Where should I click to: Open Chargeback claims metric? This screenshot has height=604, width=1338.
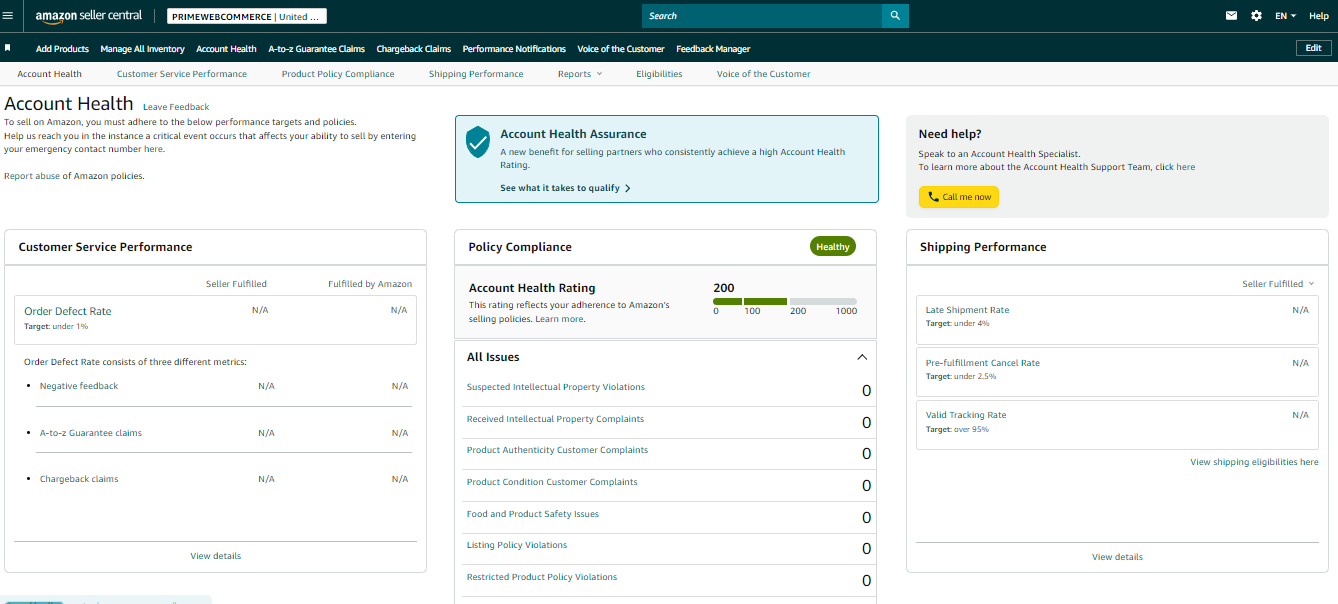pos(79,479)
